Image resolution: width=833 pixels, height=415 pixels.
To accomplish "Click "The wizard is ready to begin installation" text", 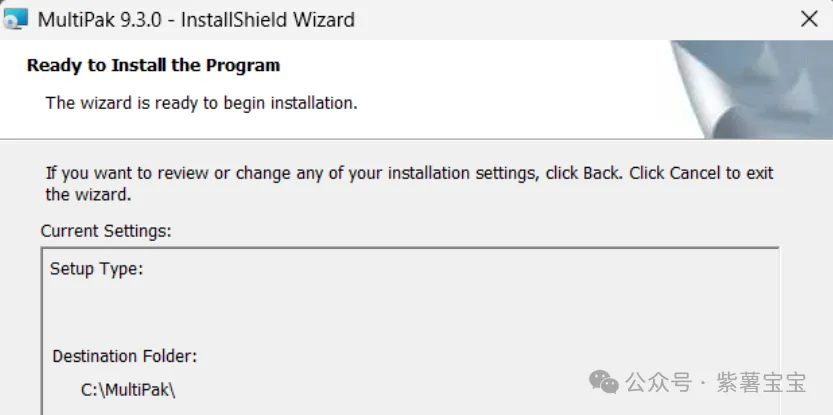I will coord(201,102).
